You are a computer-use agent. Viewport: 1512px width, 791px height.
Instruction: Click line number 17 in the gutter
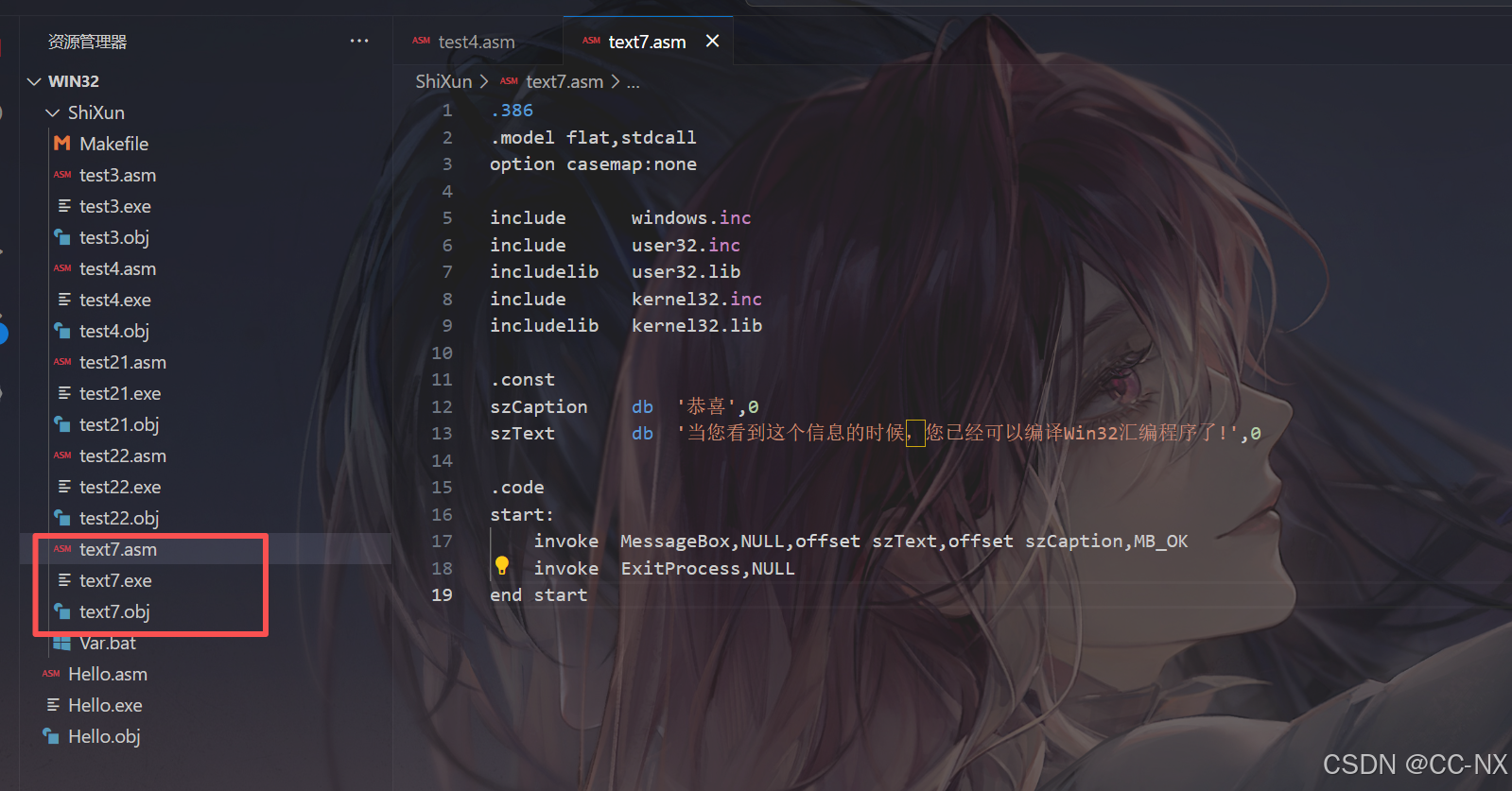pyautogui.click(x=442, y=542)
